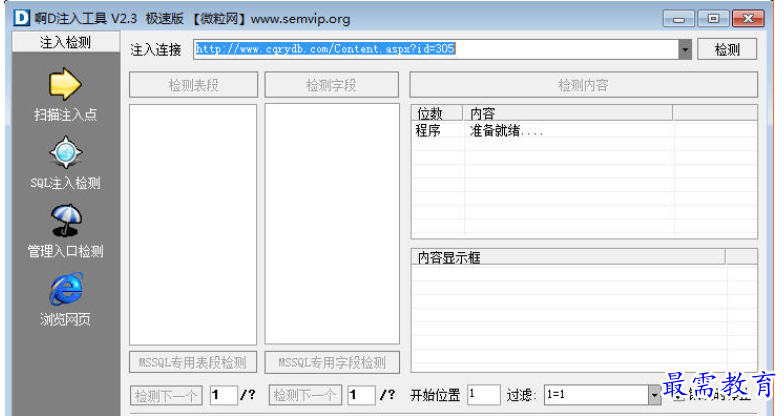Click the 位数 column header
Viewport: 784px width, 416px height.
[438, 113]
